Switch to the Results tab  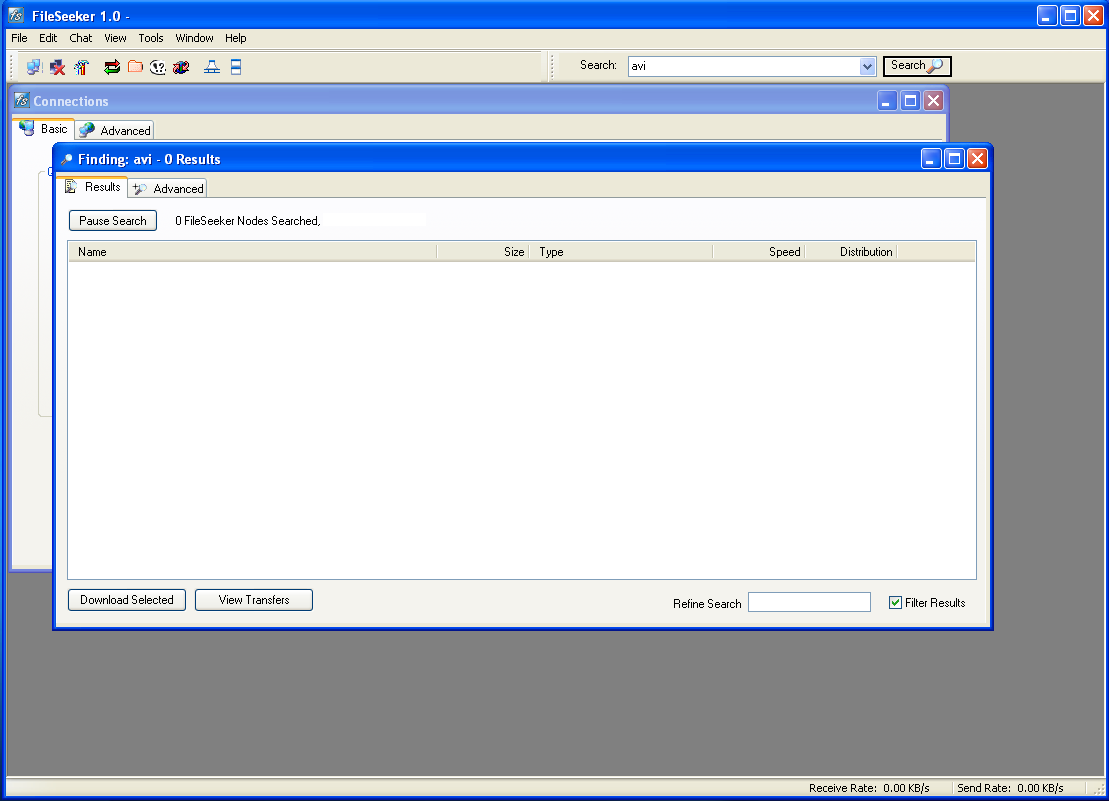(x=93, y=187)
